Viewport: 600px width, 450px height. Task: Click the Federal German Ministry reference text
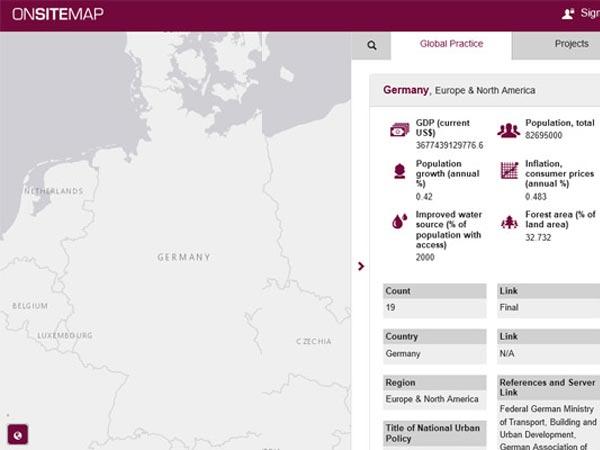[x=549, y=428]
